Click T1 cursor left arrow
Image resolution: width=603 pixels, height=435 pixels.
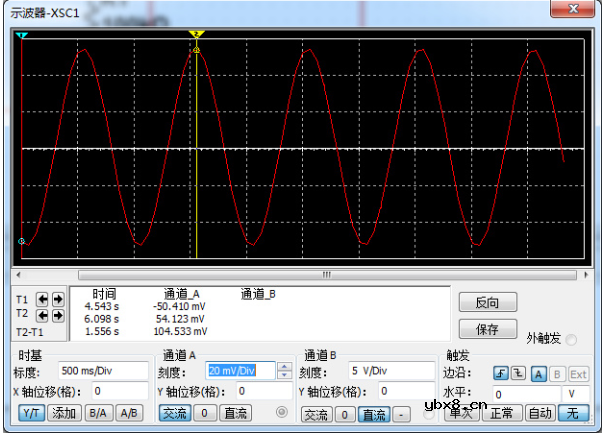click(x=43, y=298)
